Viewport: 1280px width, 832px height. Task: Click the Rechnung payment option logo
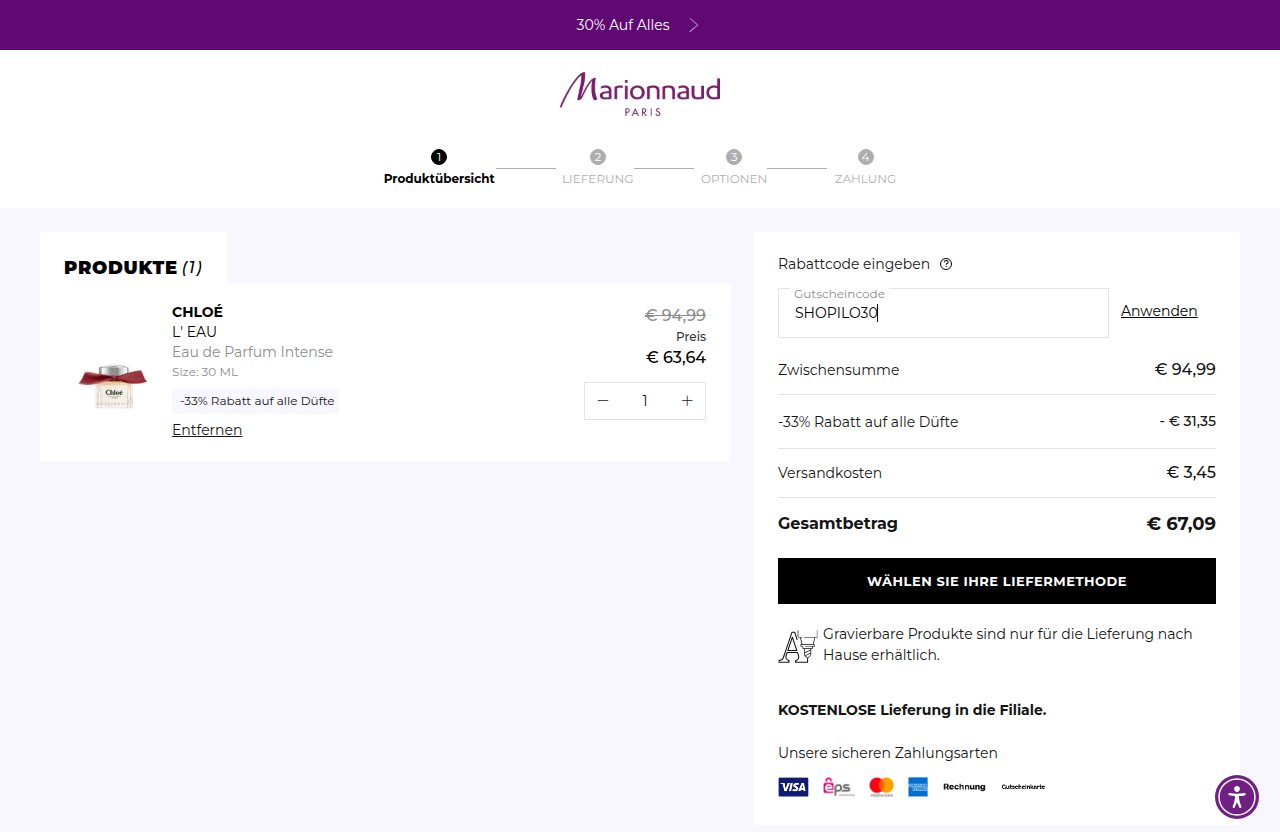pyautogui.click(x=964, y=787)
